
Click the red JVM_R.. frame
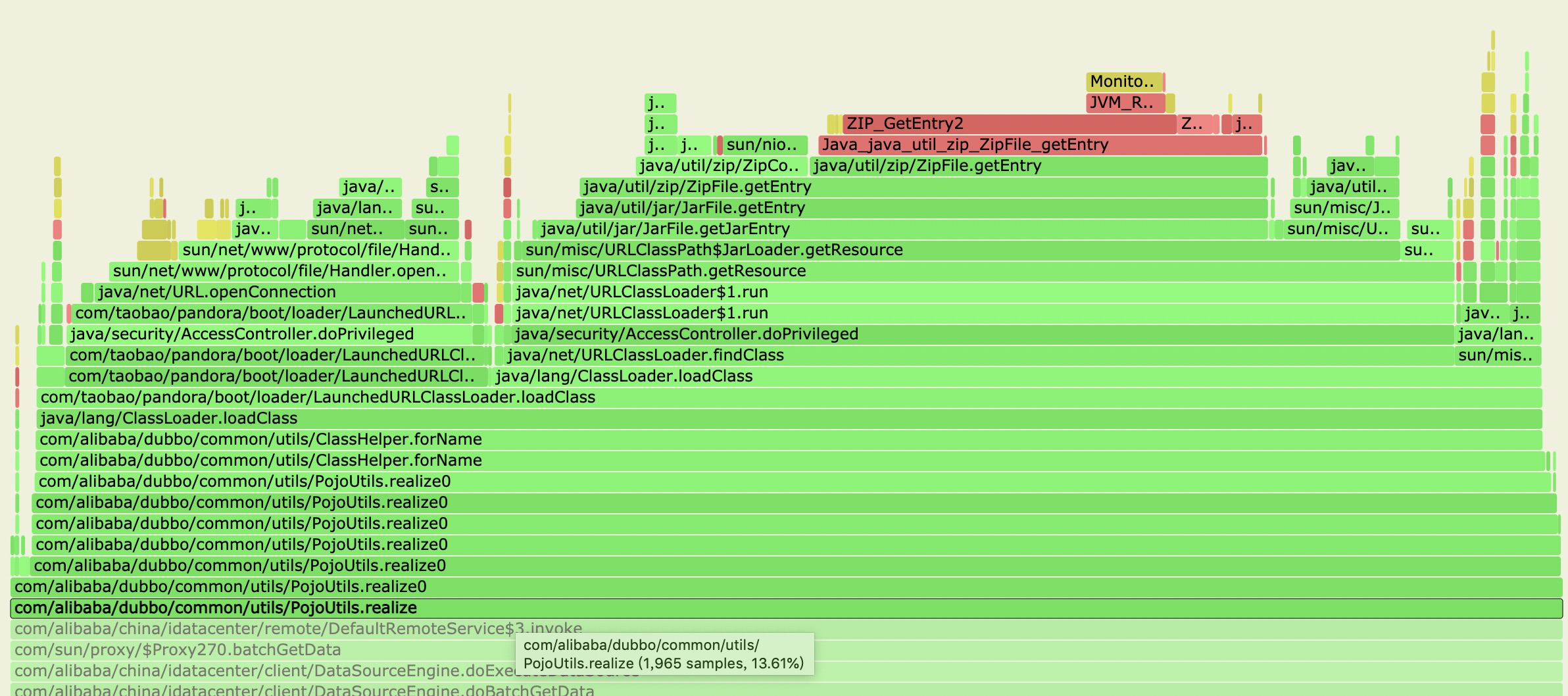point(1125,103)
